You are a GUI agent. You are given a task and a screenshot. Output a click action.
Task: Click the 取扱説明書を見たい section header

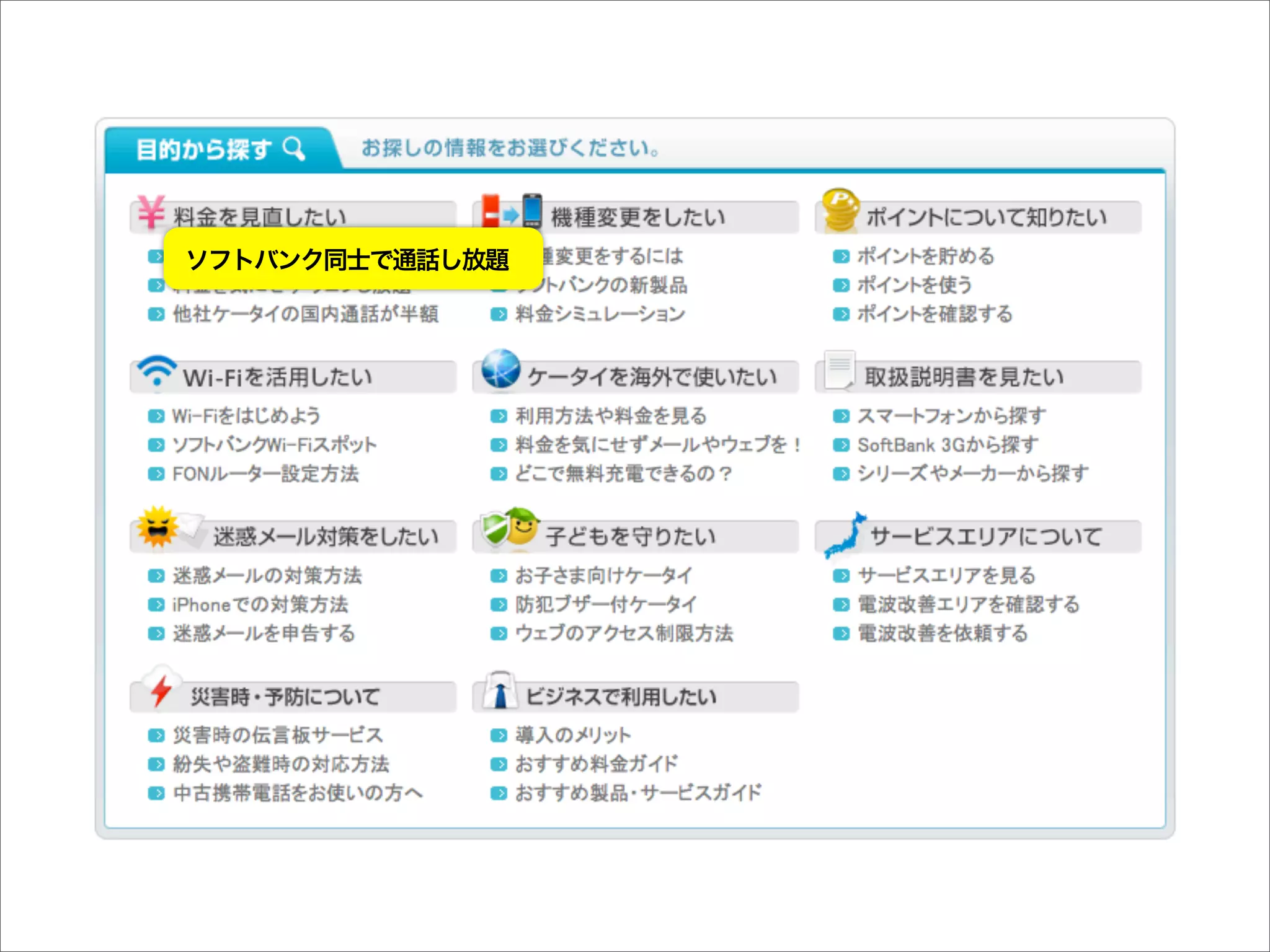point(964,377)
